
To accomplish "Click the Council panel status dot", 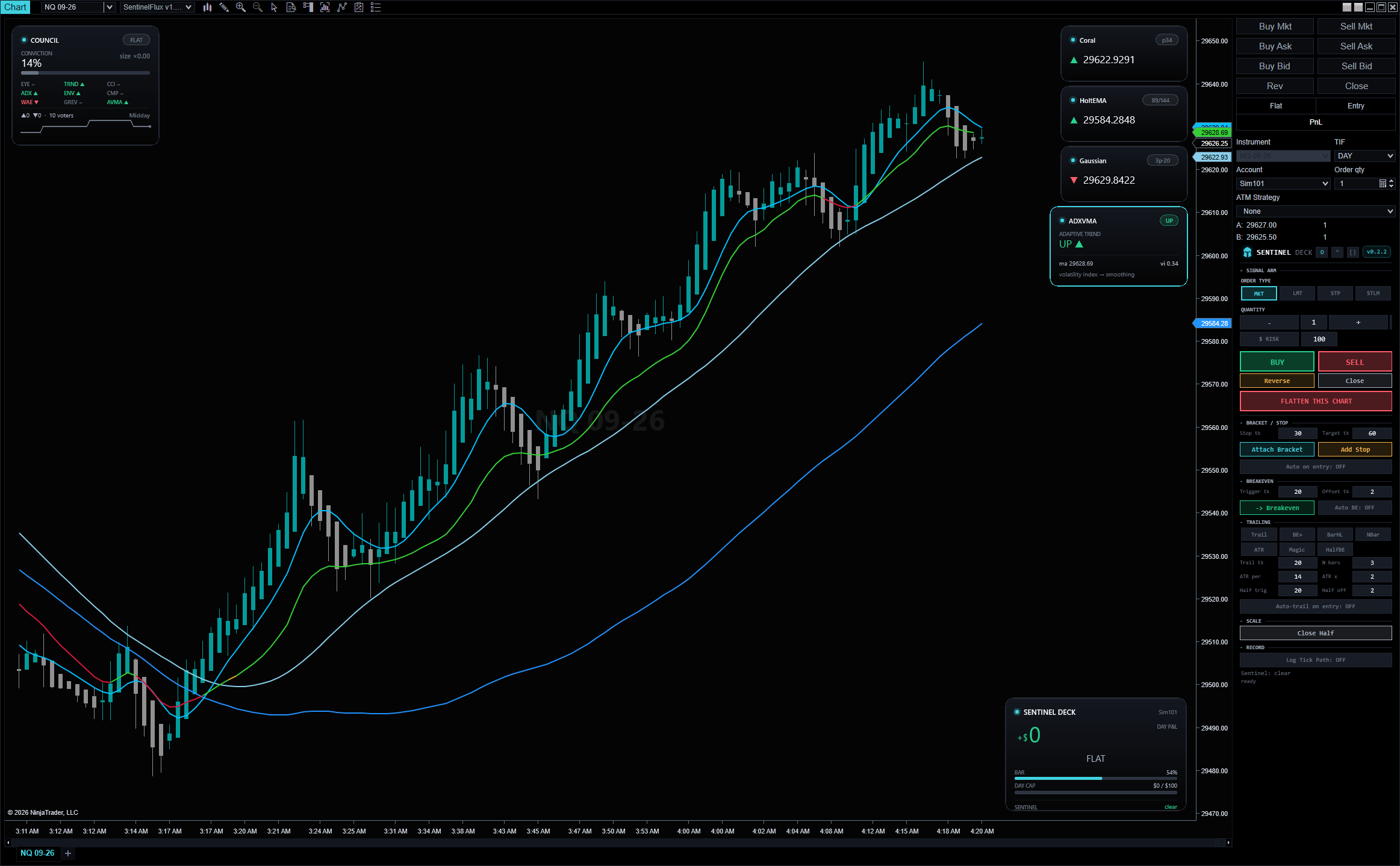I will [24, 40].
